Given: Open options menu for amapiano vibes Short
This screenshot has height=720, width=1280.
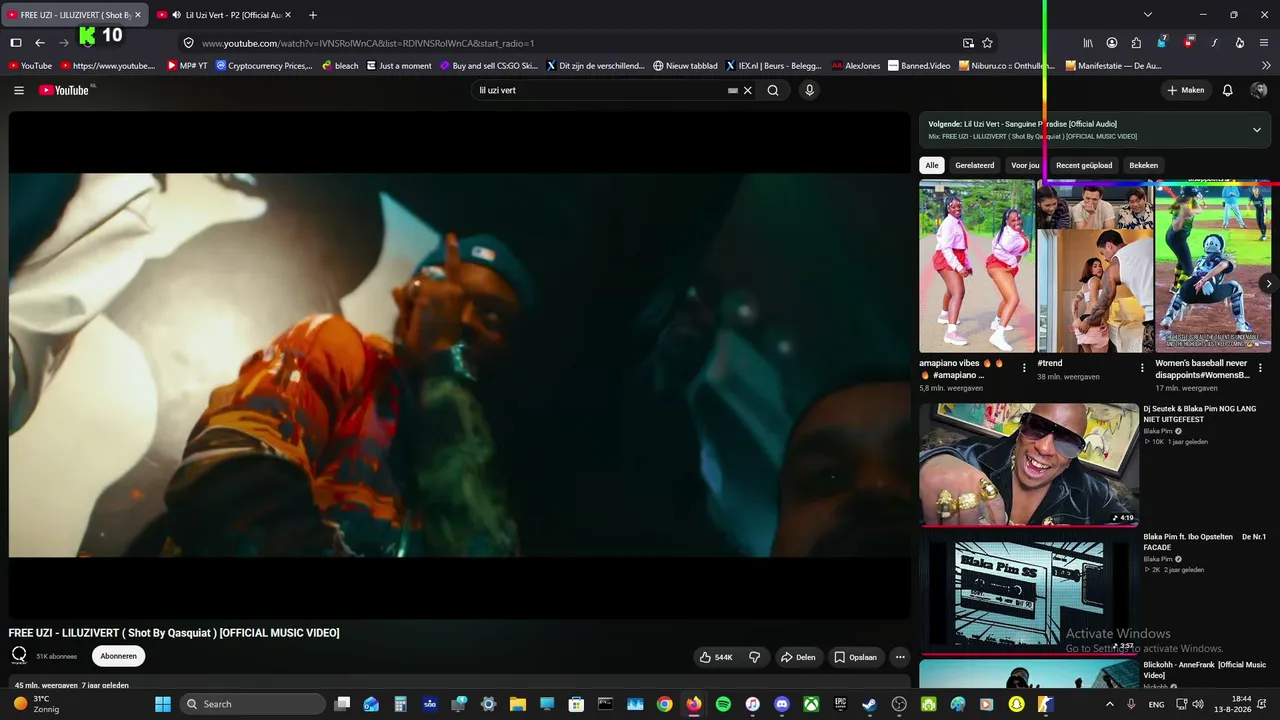Looking at the screenshot, I should pos(1024,368).
